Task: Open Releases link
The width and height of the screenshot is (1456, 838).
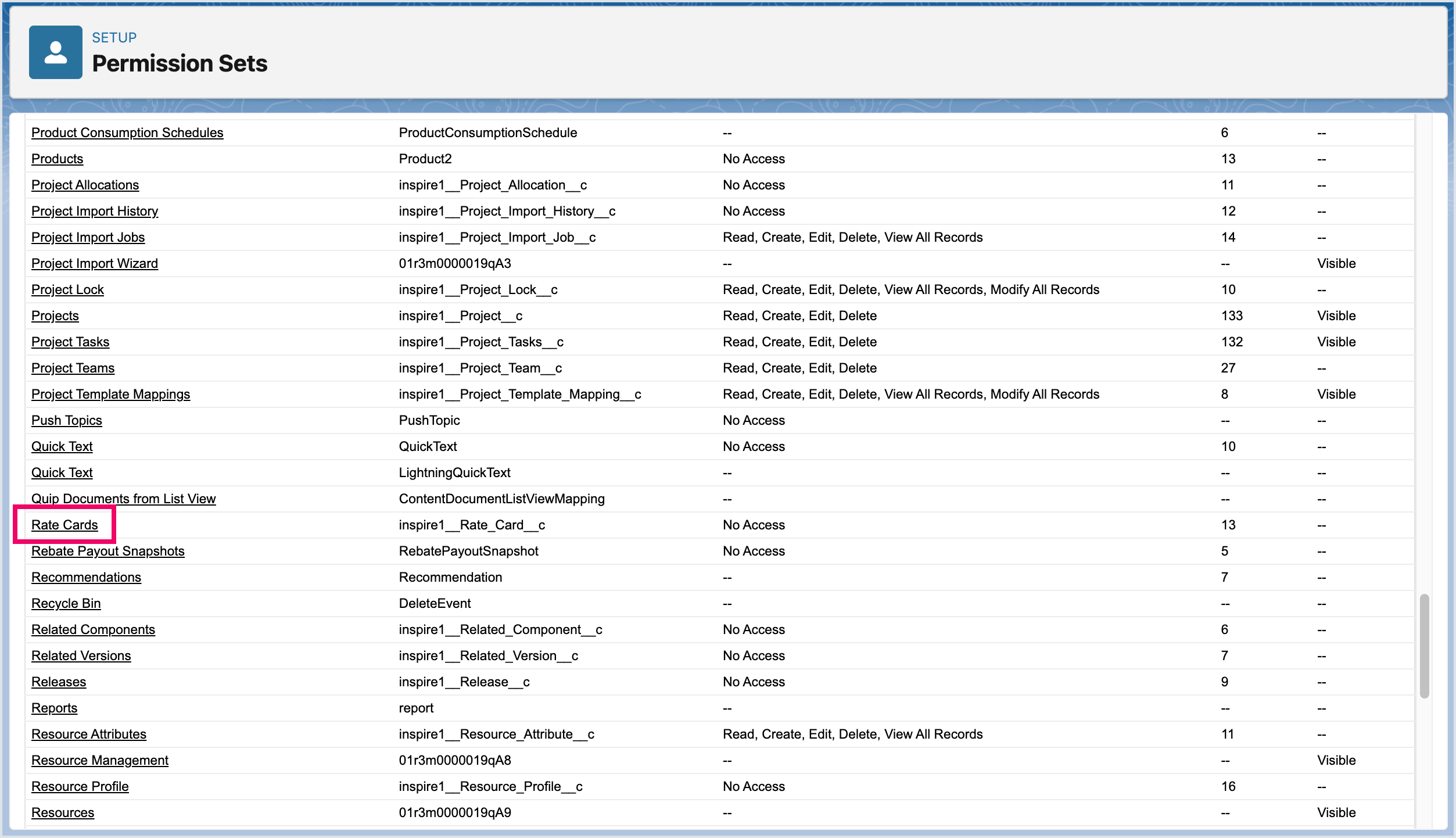Action: click(x=59, y=682)
